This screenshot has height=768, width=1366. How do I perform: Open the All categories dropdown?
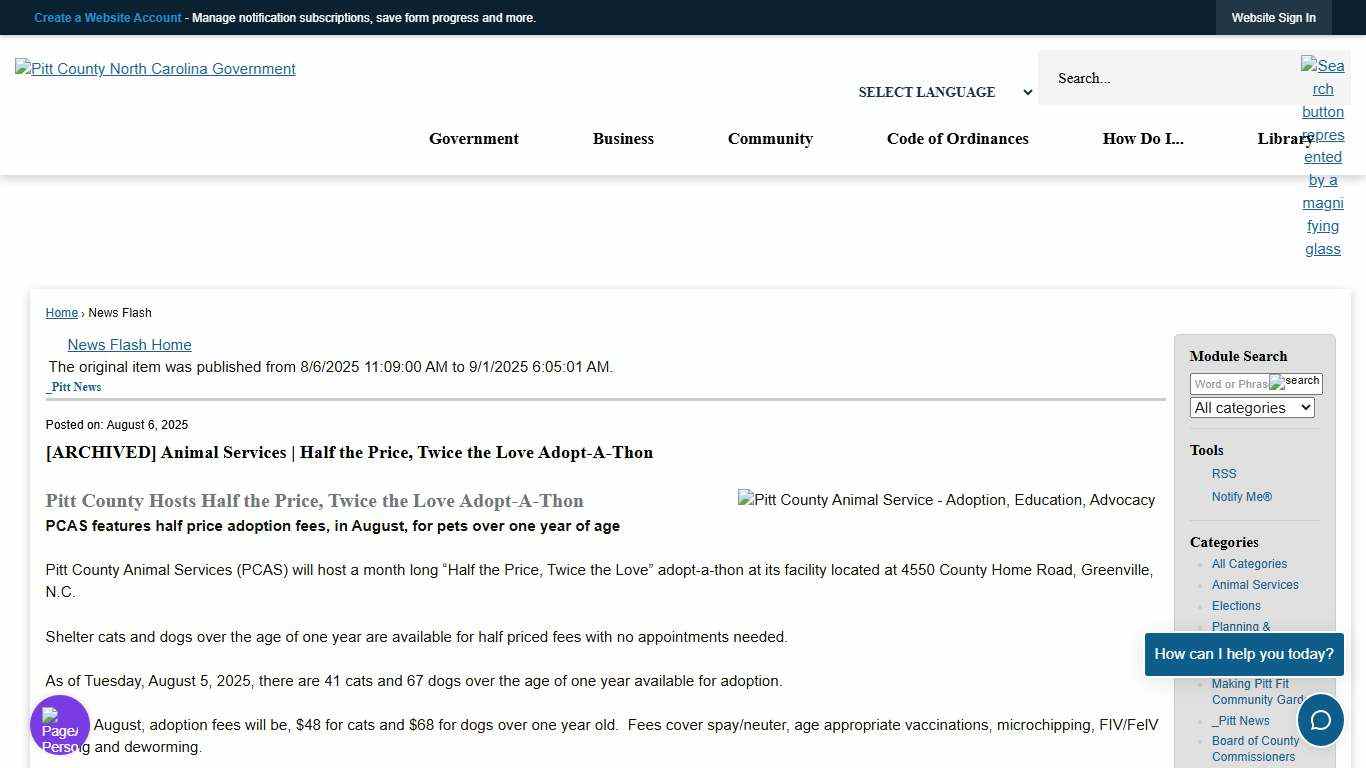[x=1251, y=408]
